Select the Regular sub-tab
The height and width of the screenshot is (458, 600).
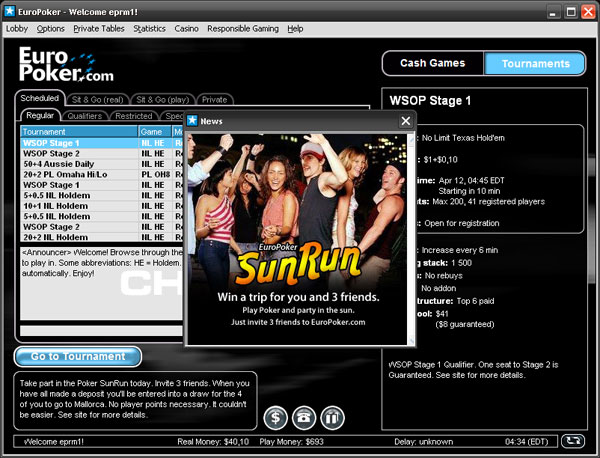coord(40,116)
